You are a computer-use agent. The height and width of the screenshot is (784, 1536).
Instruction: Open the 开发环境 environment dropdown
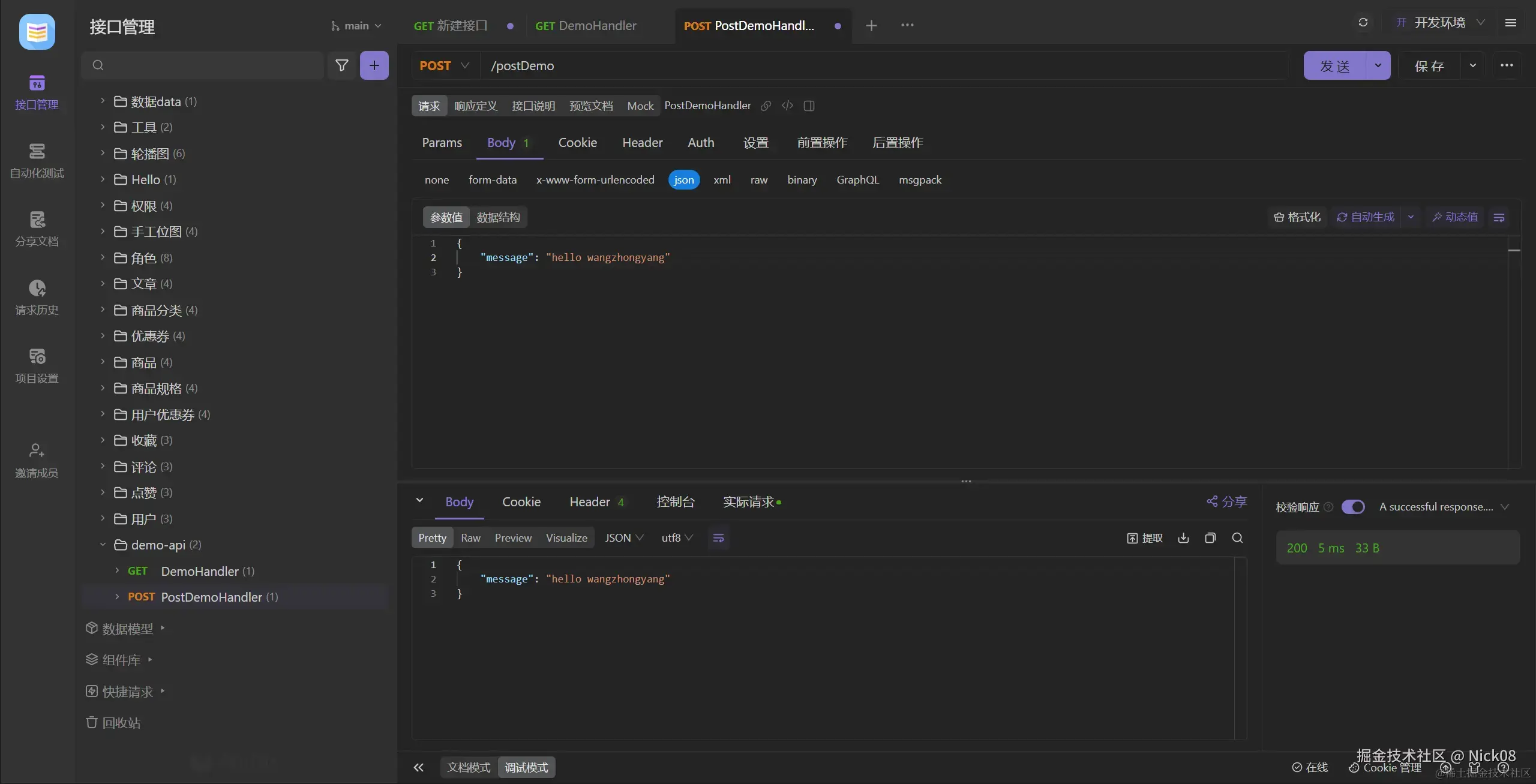point(1440,23)
